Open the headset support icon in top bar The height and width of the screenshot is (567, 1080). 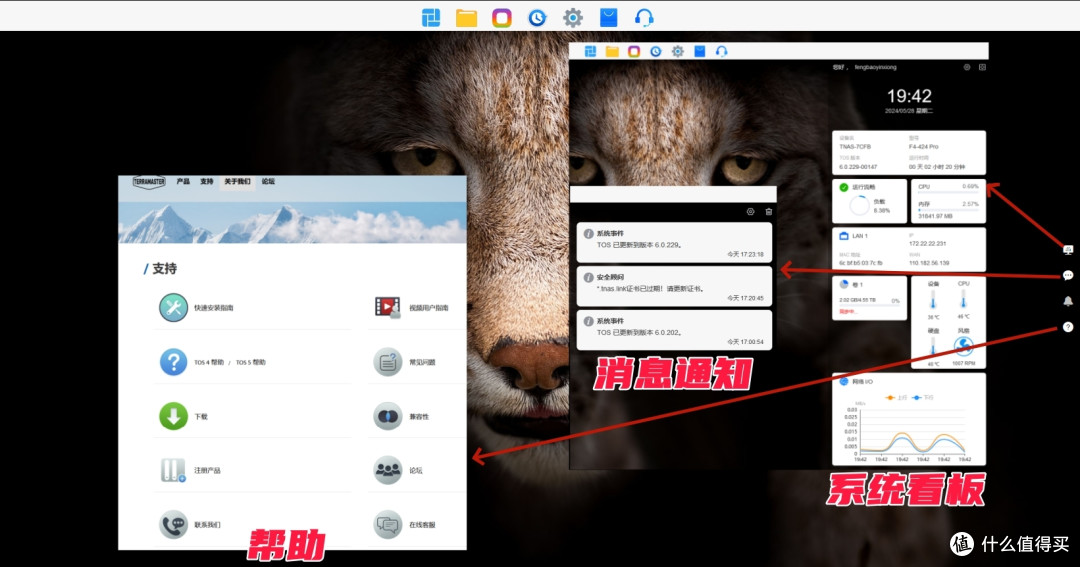tap(644, 17)
